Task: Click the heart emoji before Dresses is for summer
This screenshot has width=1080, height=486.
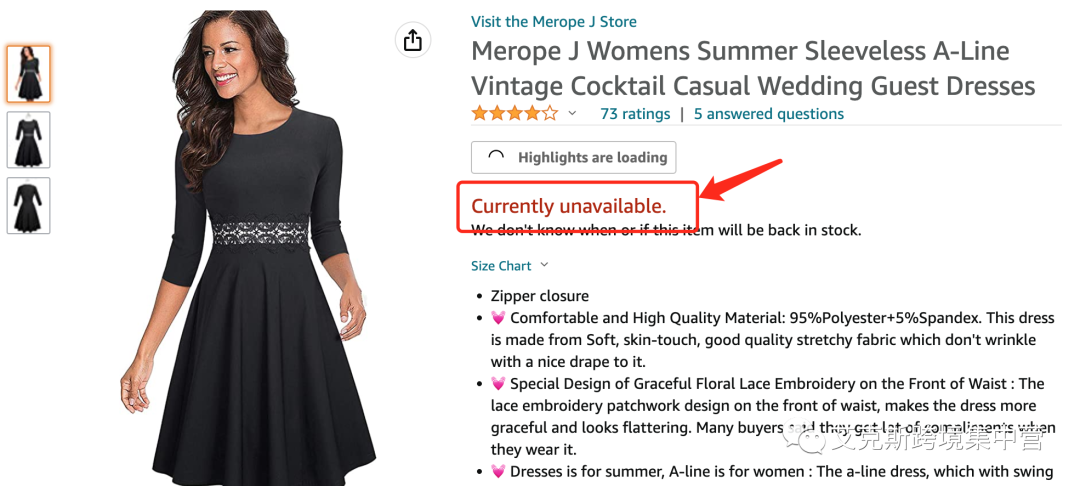Action: point(498,472)
